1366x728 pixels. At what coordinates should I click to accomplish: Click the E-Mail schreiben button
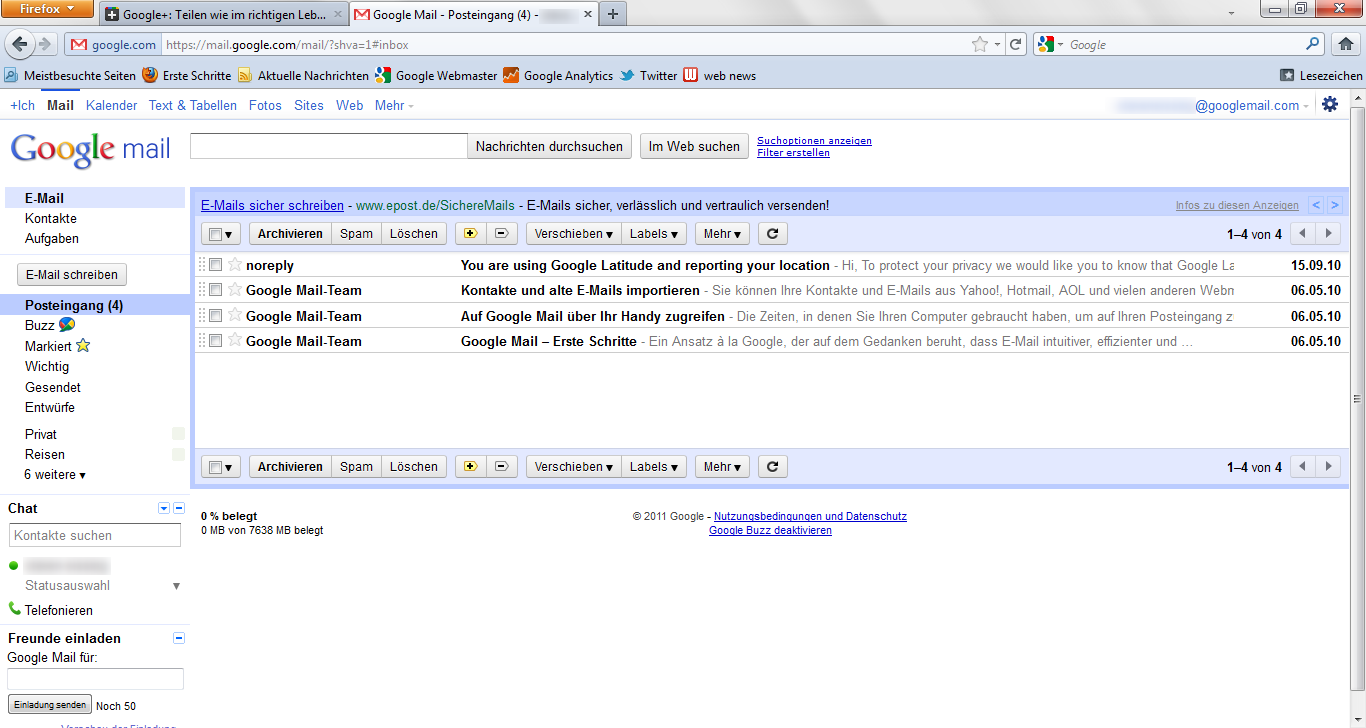pyautogui.click(x=71, y=274)
